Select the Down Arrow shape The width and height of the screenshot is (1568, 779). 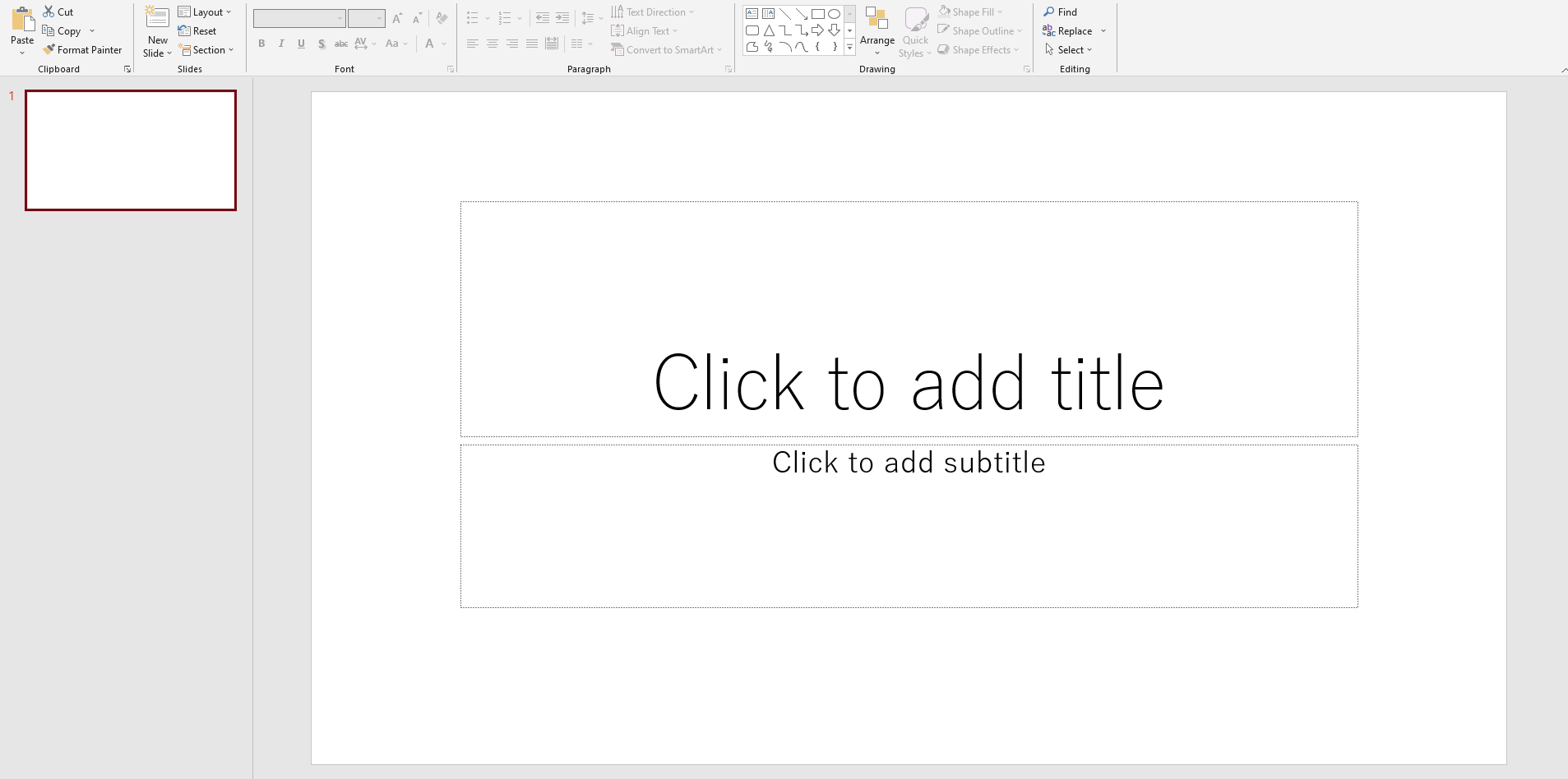click(834, 30)
